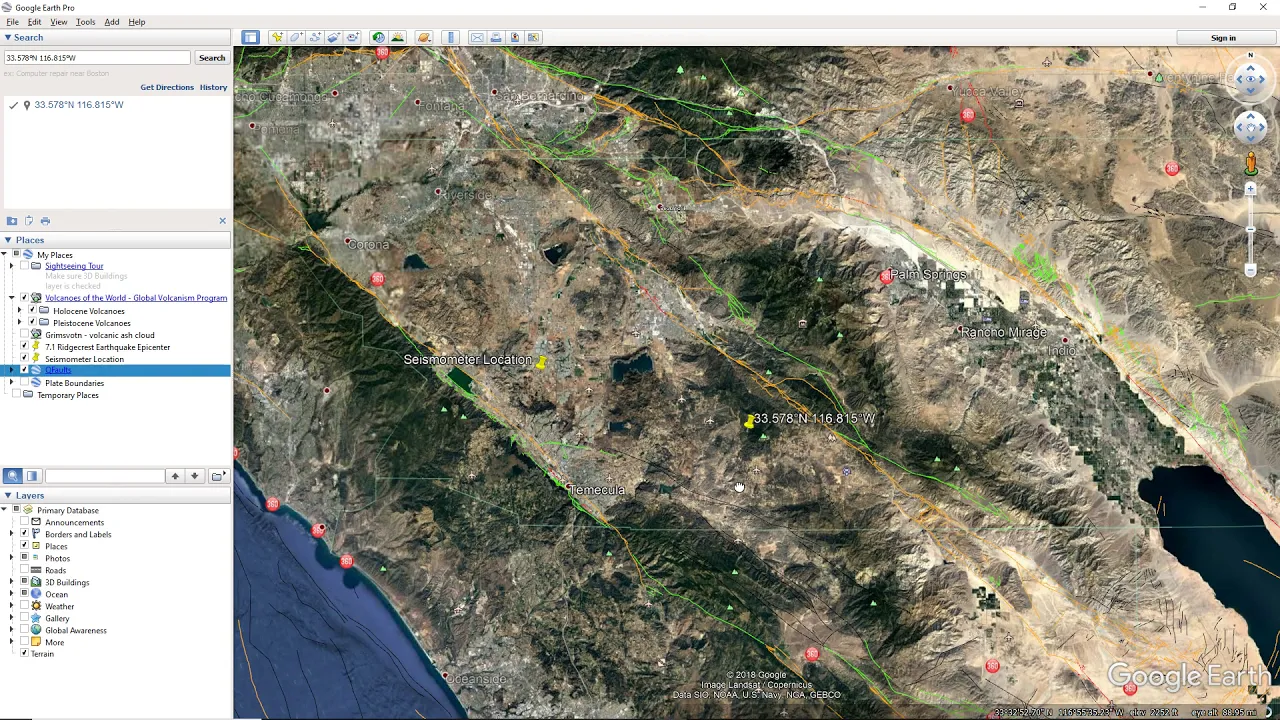Image resolution: width=1280 pixels, height=720 pixels.
Task: Click the pan joystick navigation control
Action: (1251, 126)
